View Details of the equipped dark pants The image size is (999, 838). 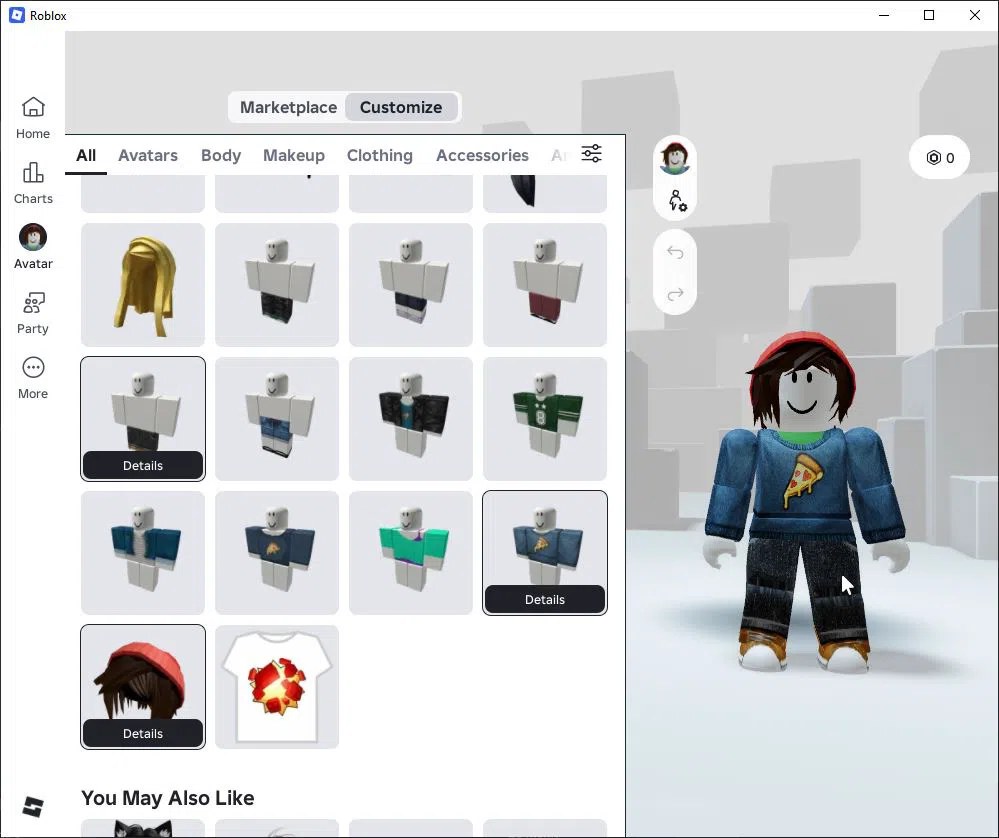tap(143, 465)
